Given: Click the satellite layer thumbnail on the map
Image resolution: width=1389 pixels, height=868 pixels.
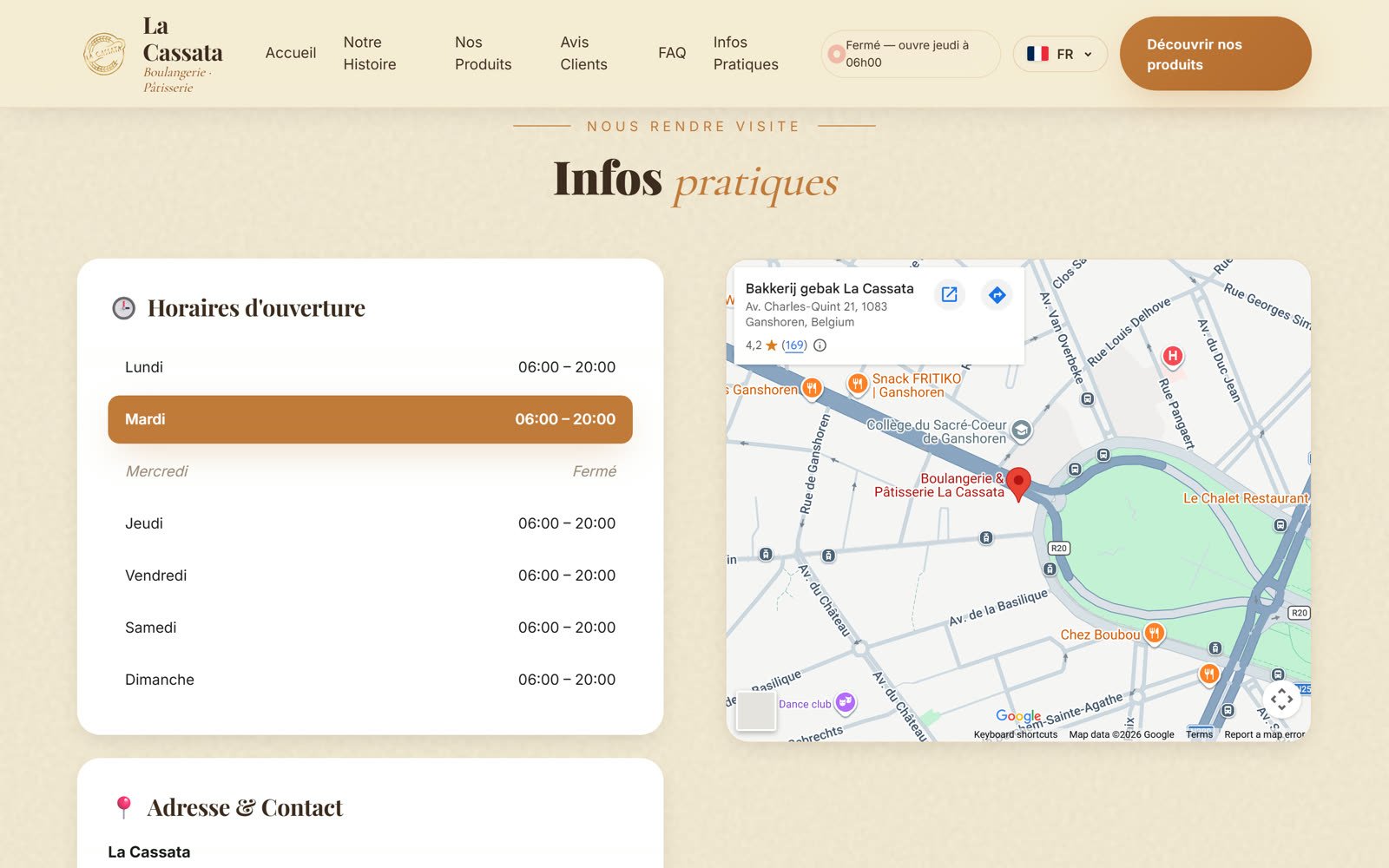Looking at the screenshot, I should [755, 711].
